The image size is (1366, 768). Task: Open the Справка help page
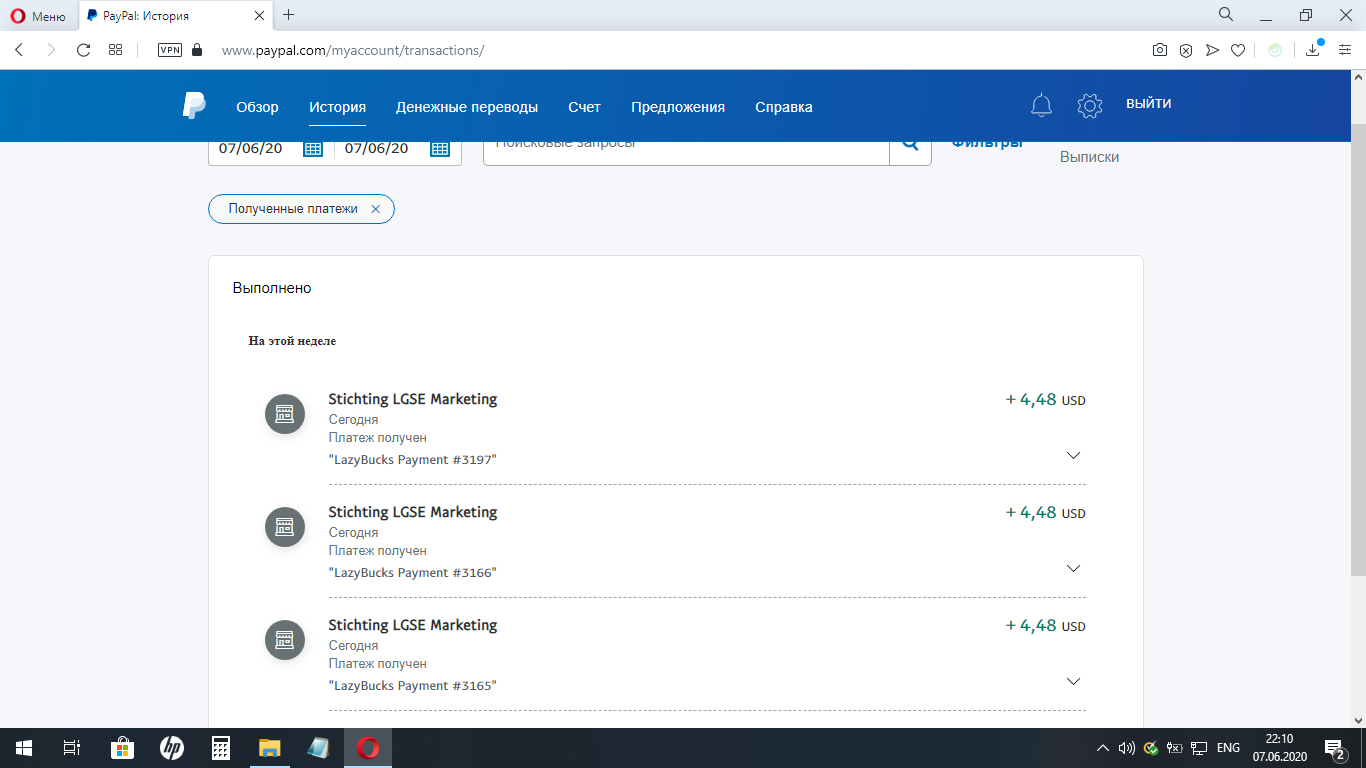(784, 107)
